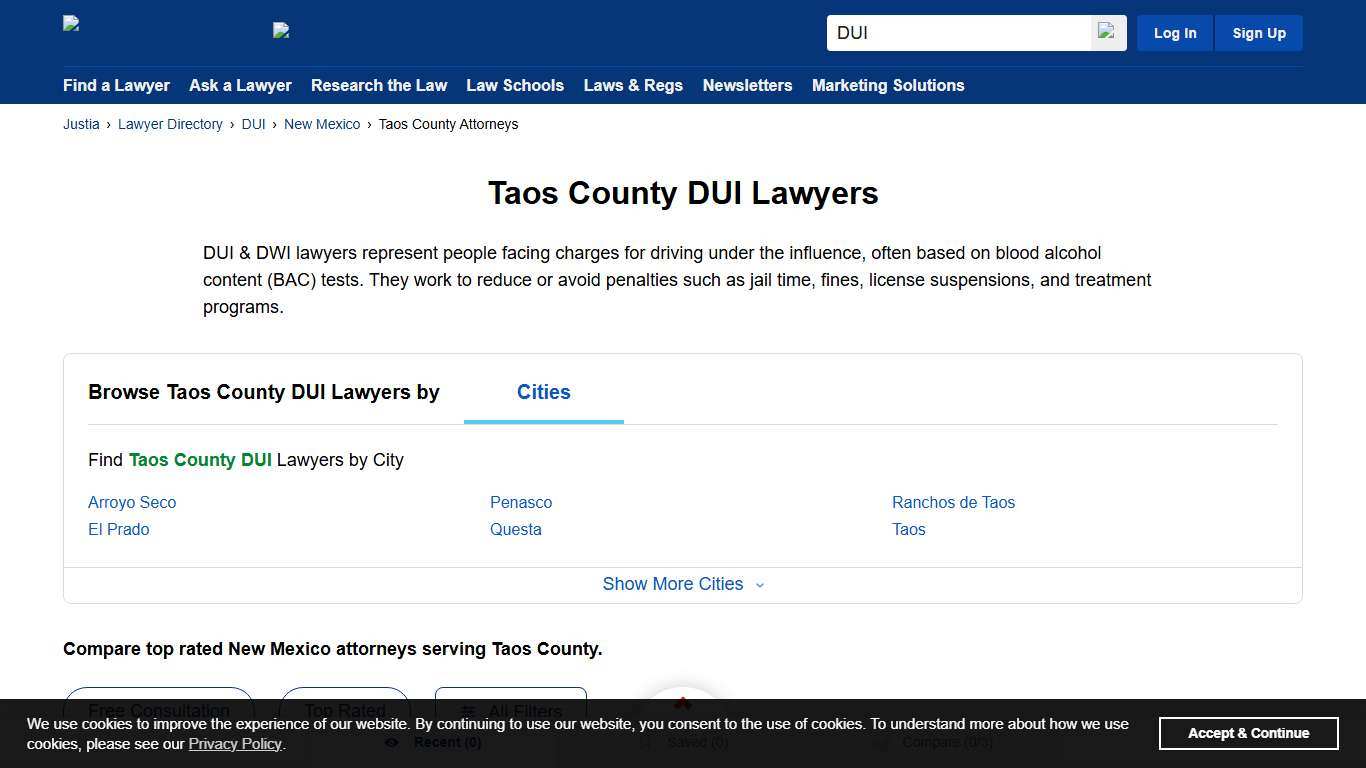Open the Saved (0) panel icon
The image size is (1366, 768).
(x=646, y=742)
